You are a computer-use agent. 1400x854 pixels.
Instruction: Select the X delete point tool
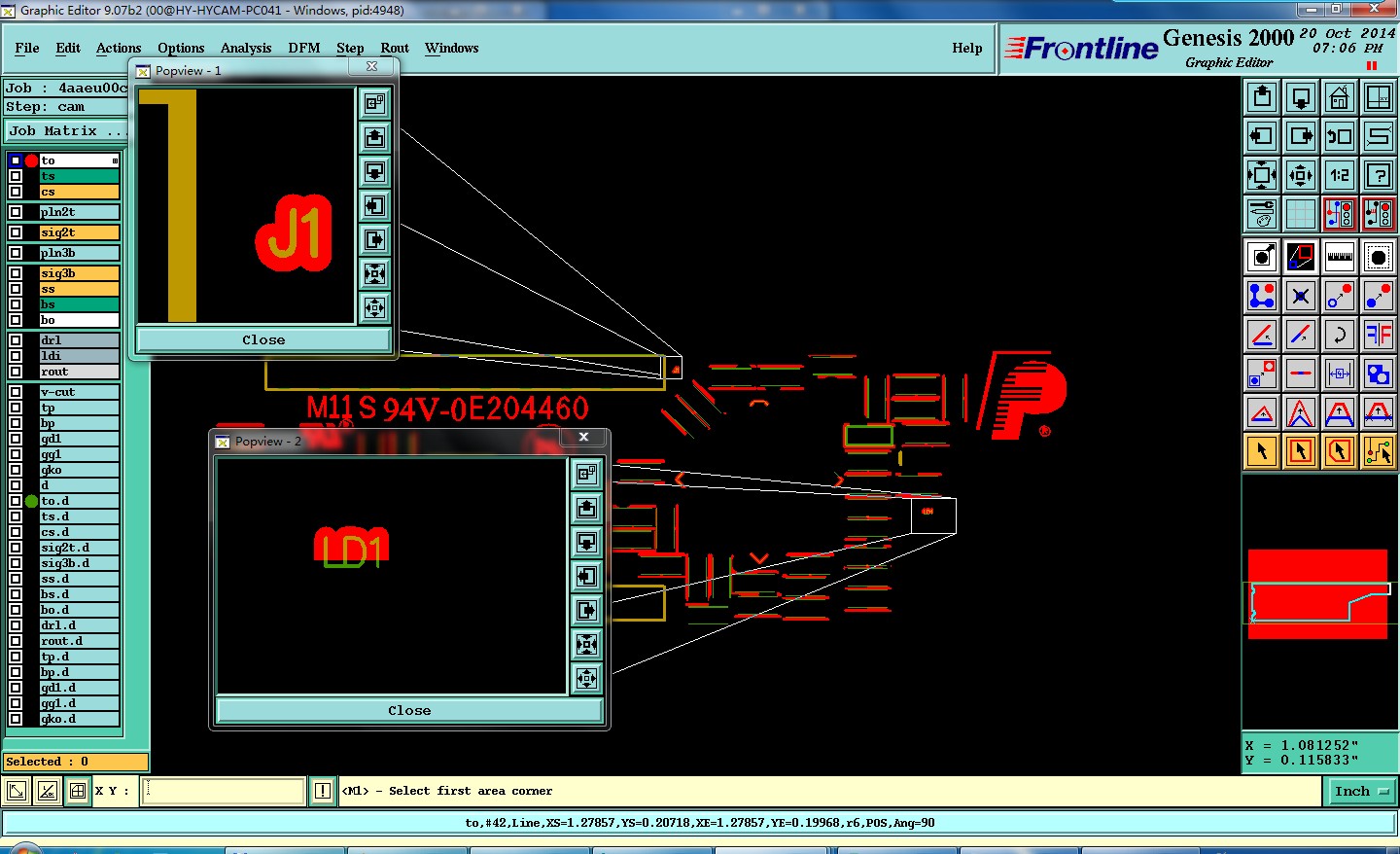pyautogui.click(x=1301, y=296)
